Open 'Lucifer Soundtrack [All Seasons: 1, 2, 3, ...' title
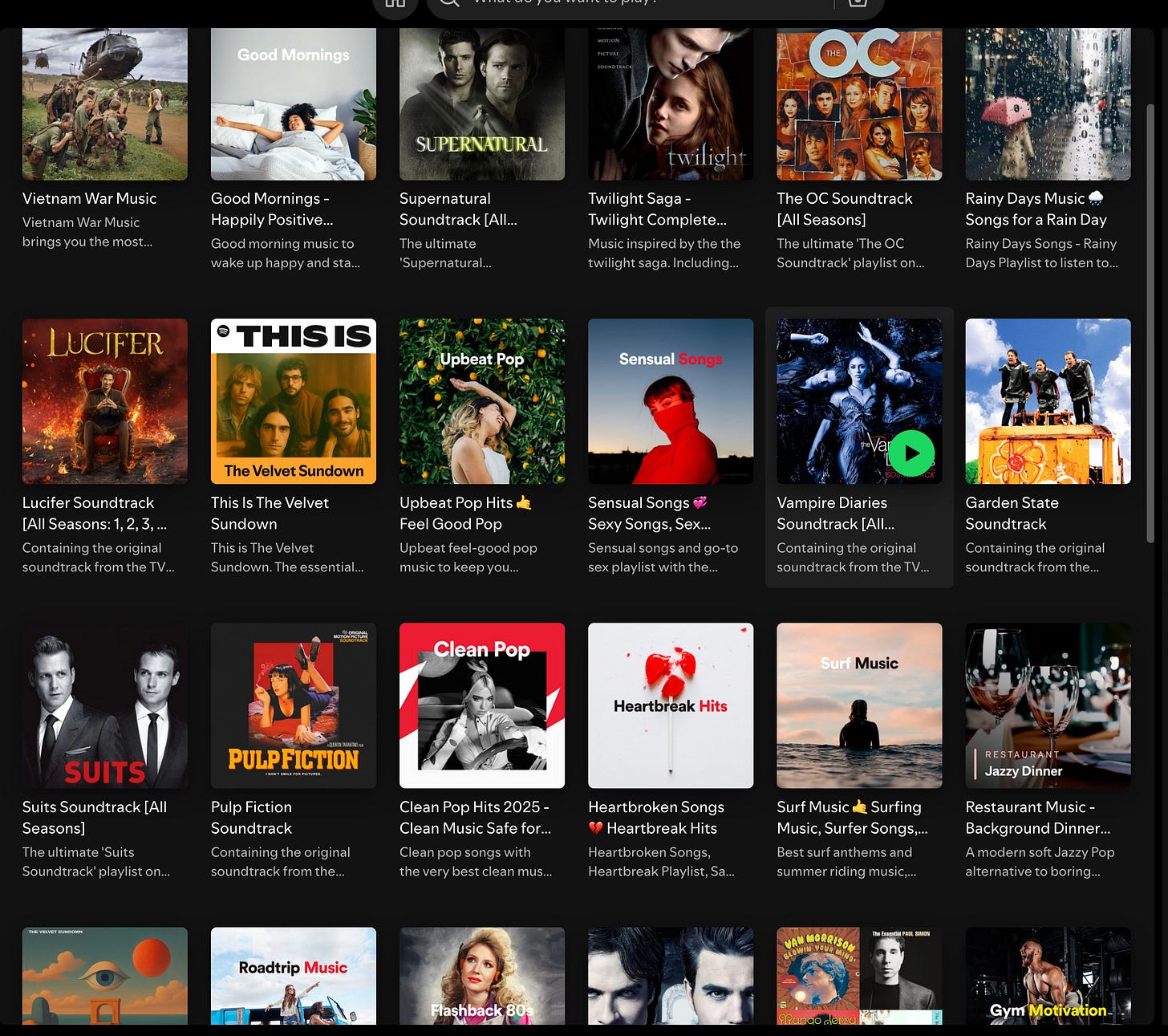 pyautogui.click(x=95, y=513)
